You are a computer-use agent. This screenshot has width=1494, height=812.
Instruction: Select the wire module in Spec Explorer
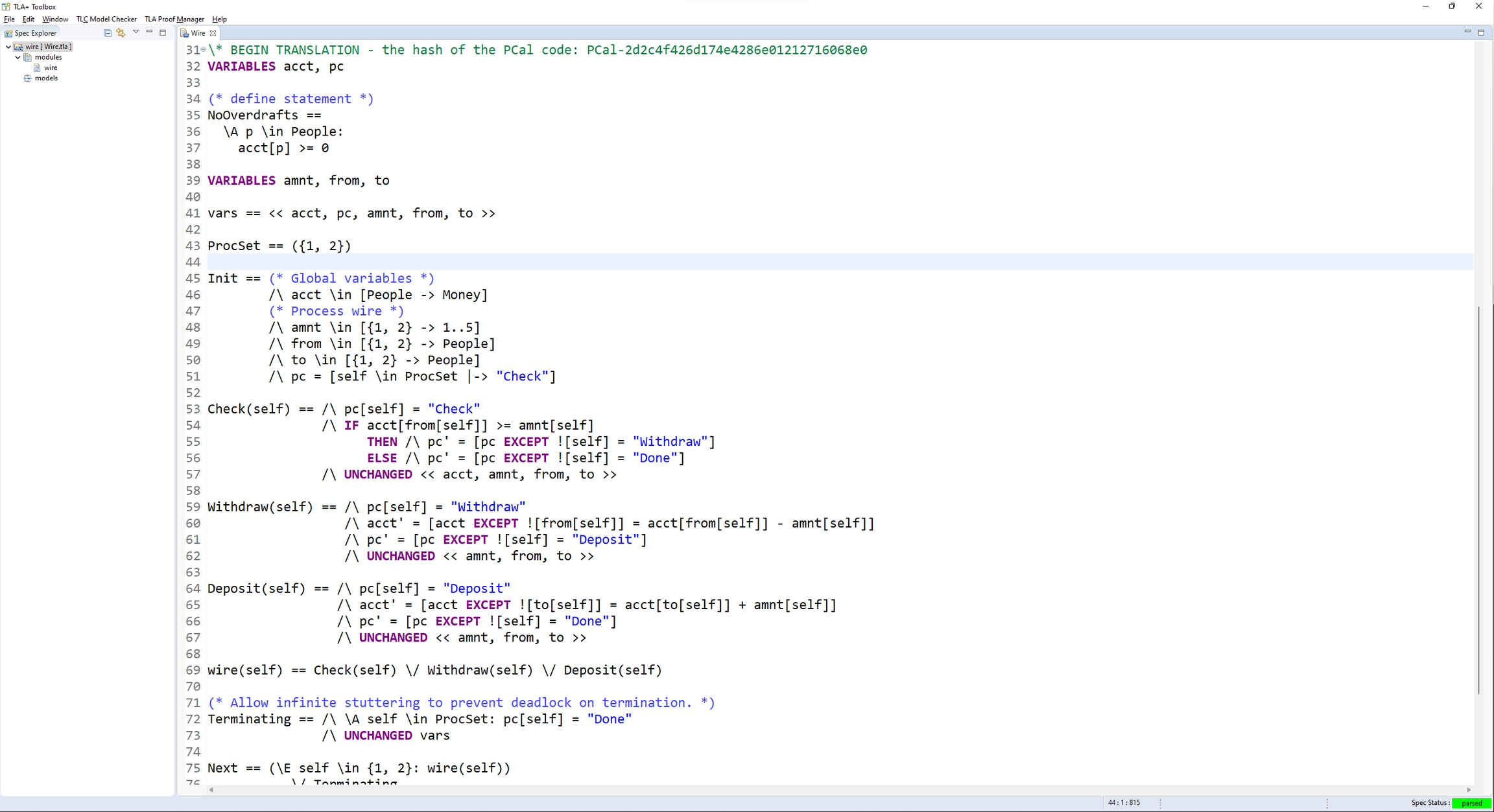[49, 67]
